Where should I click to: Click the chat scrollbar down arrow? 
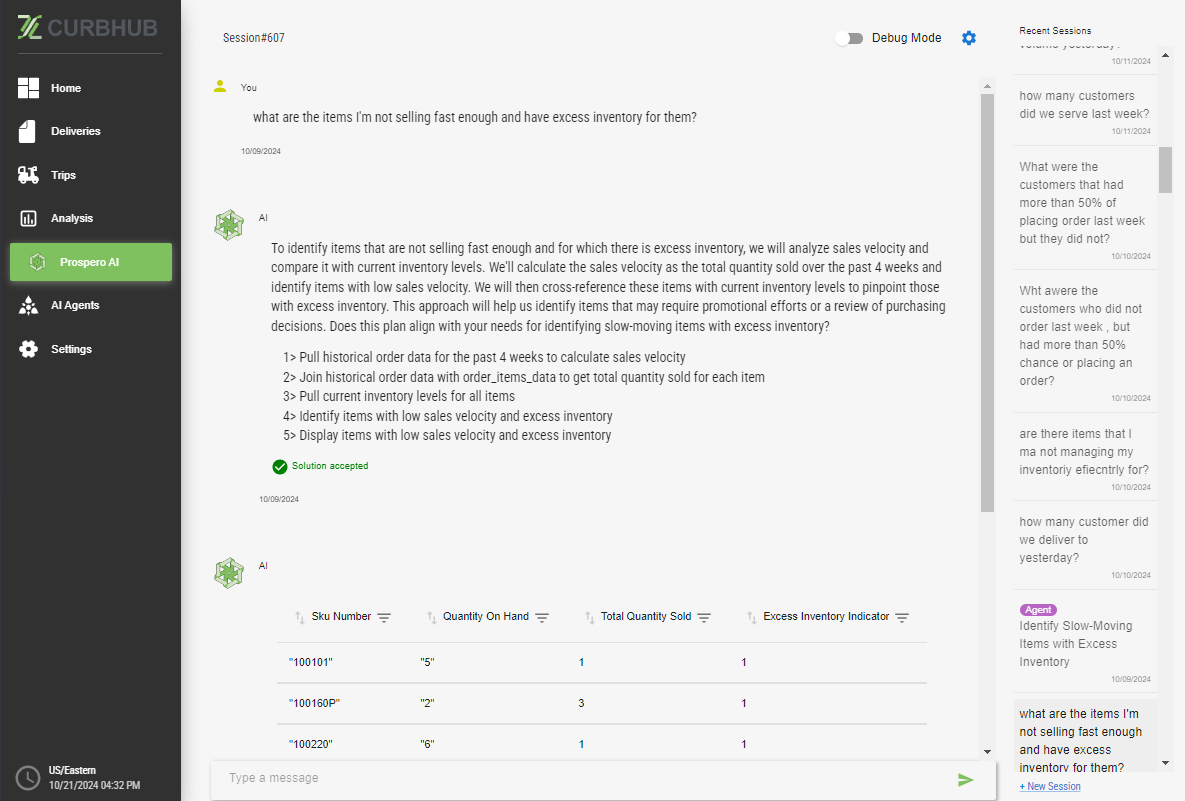[x=987, y=751]
